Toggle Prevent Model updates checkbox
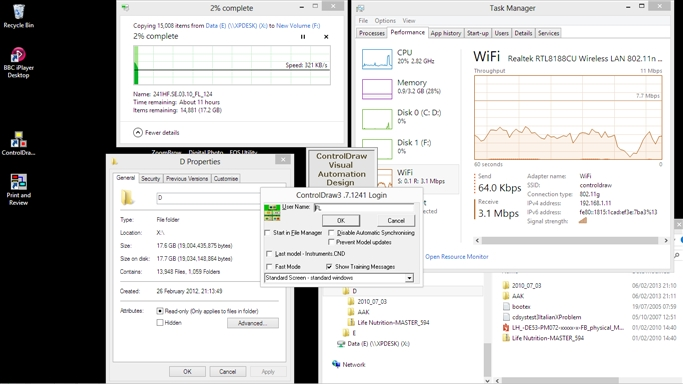The width and height of the screenshot is (683, 384). pos(331,242)
